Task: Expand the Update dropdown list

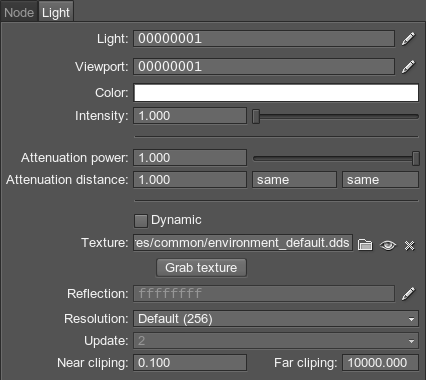Action: (x=276, y=341)
